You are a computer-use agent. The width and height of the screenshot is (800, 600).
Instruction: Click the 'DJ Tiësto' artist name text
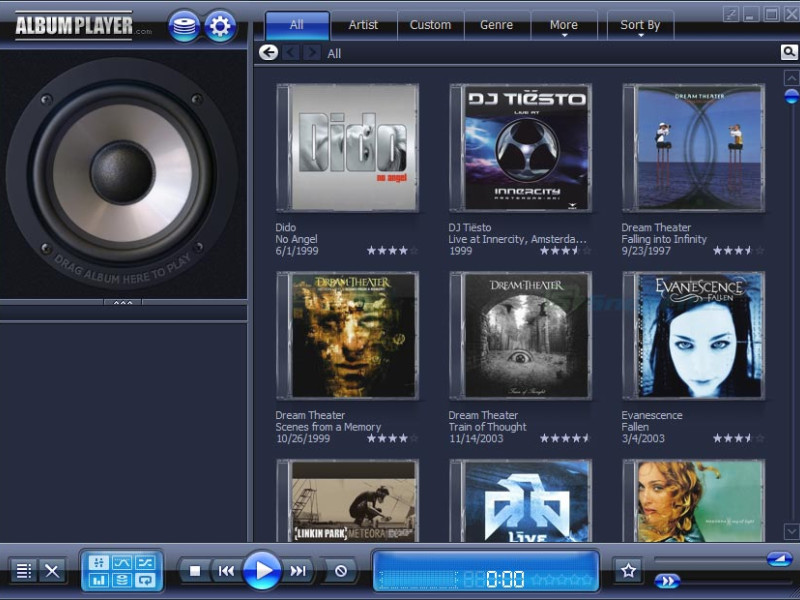point(470,228)
